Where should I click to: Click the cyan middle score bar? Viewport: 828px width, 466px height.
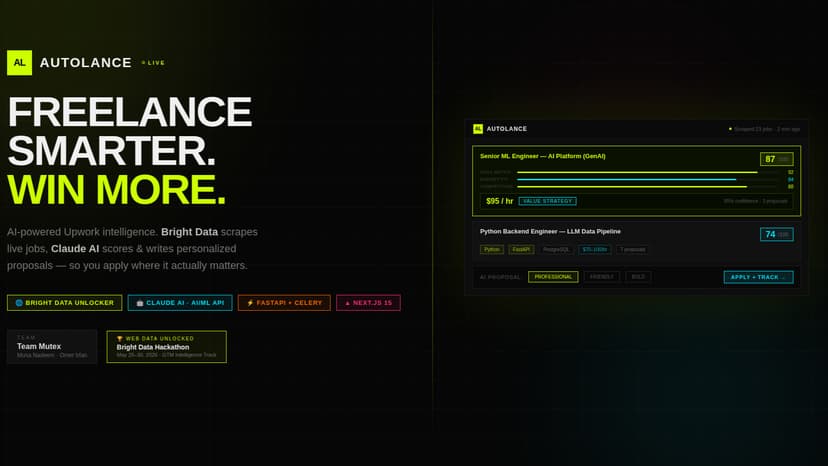(x=626, y=180)
